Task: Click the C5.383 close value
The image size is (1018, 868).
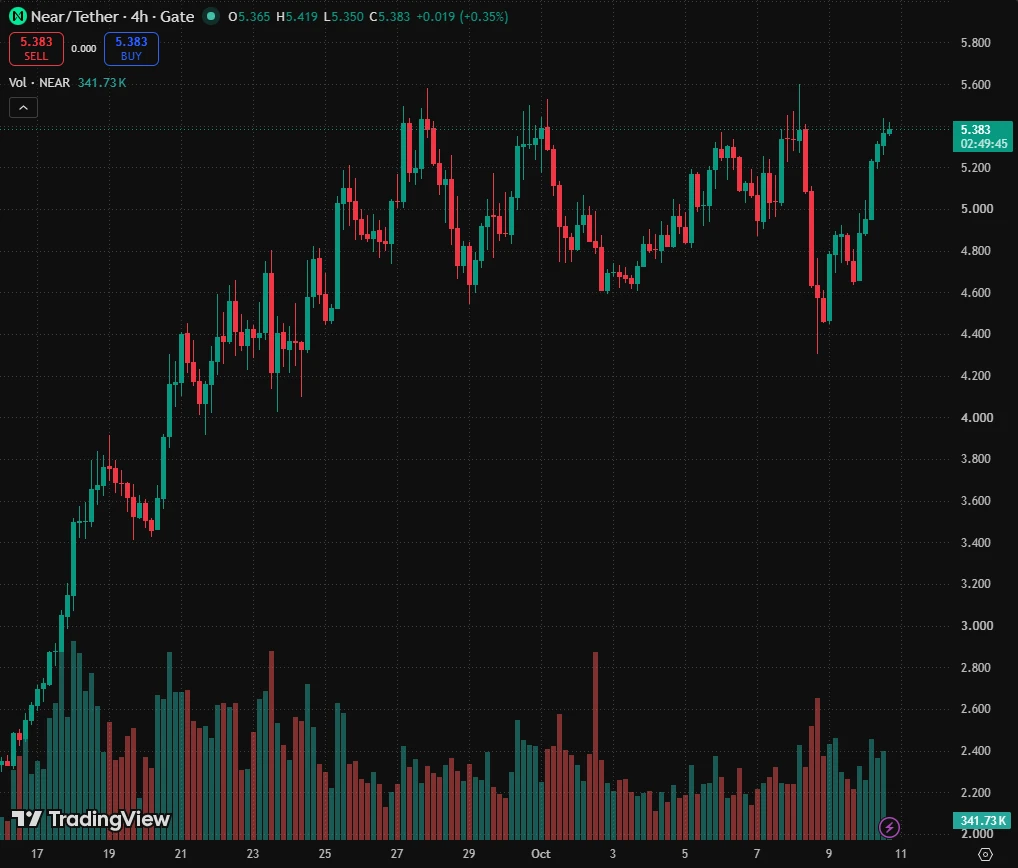Action: click(x=390, y=16)
